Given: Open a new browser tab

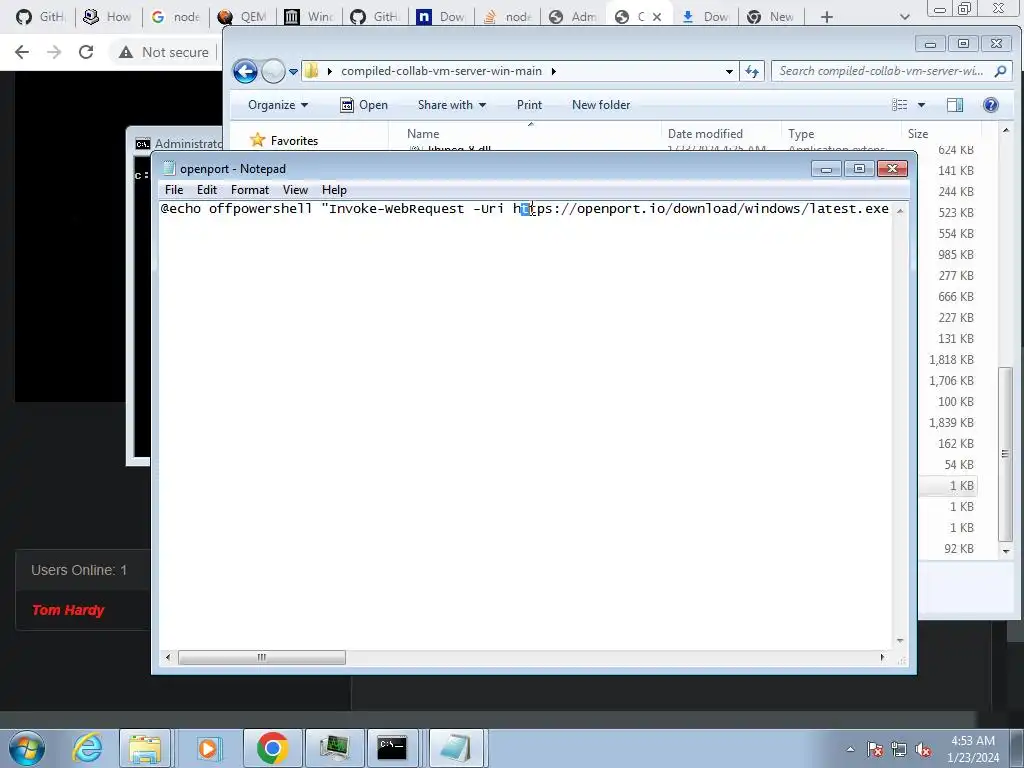Looking at the screenshot, I should 827,17.
